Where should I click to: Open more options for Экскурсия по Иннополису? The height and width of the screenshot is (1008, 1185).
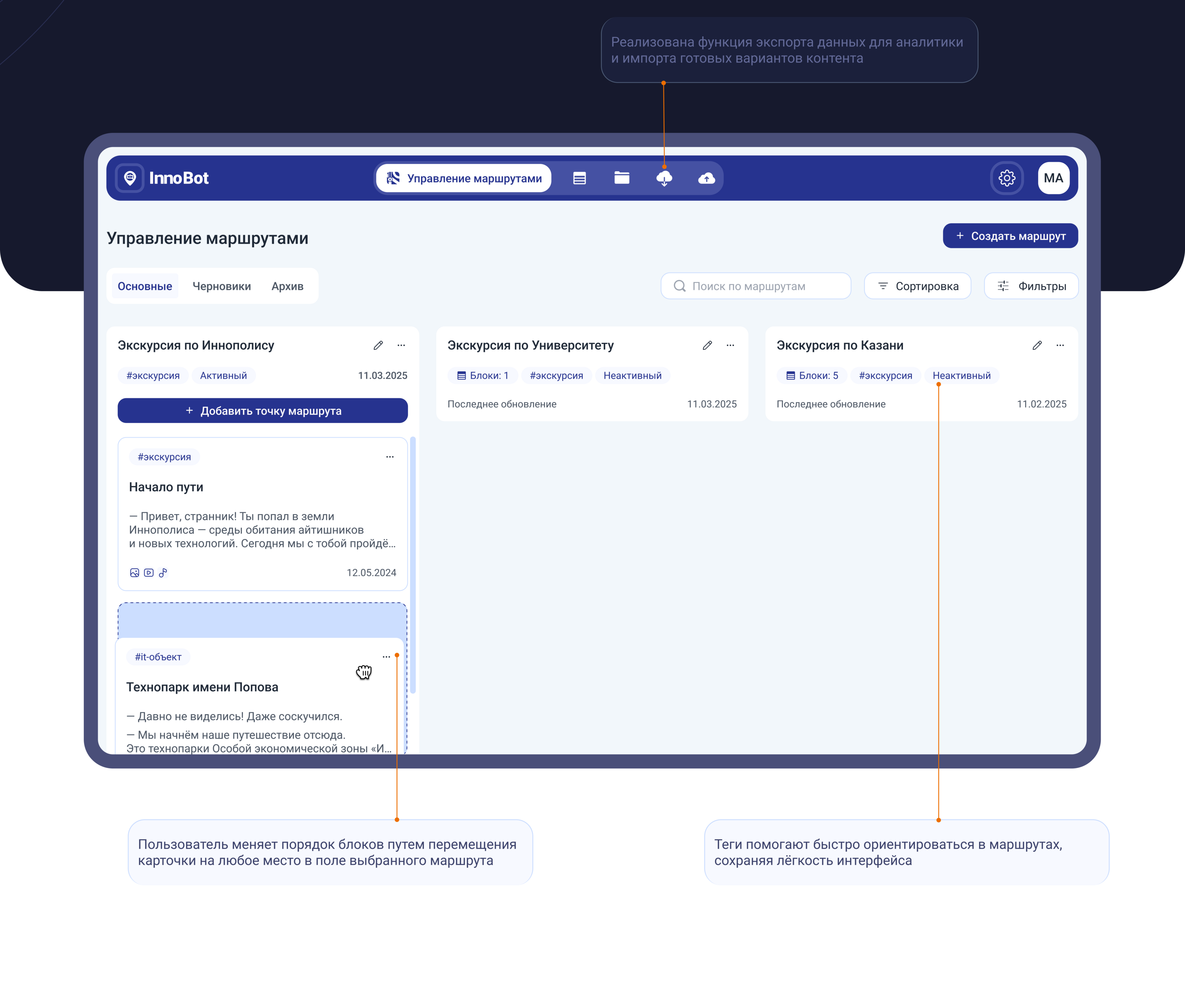(x=401, y=345)
